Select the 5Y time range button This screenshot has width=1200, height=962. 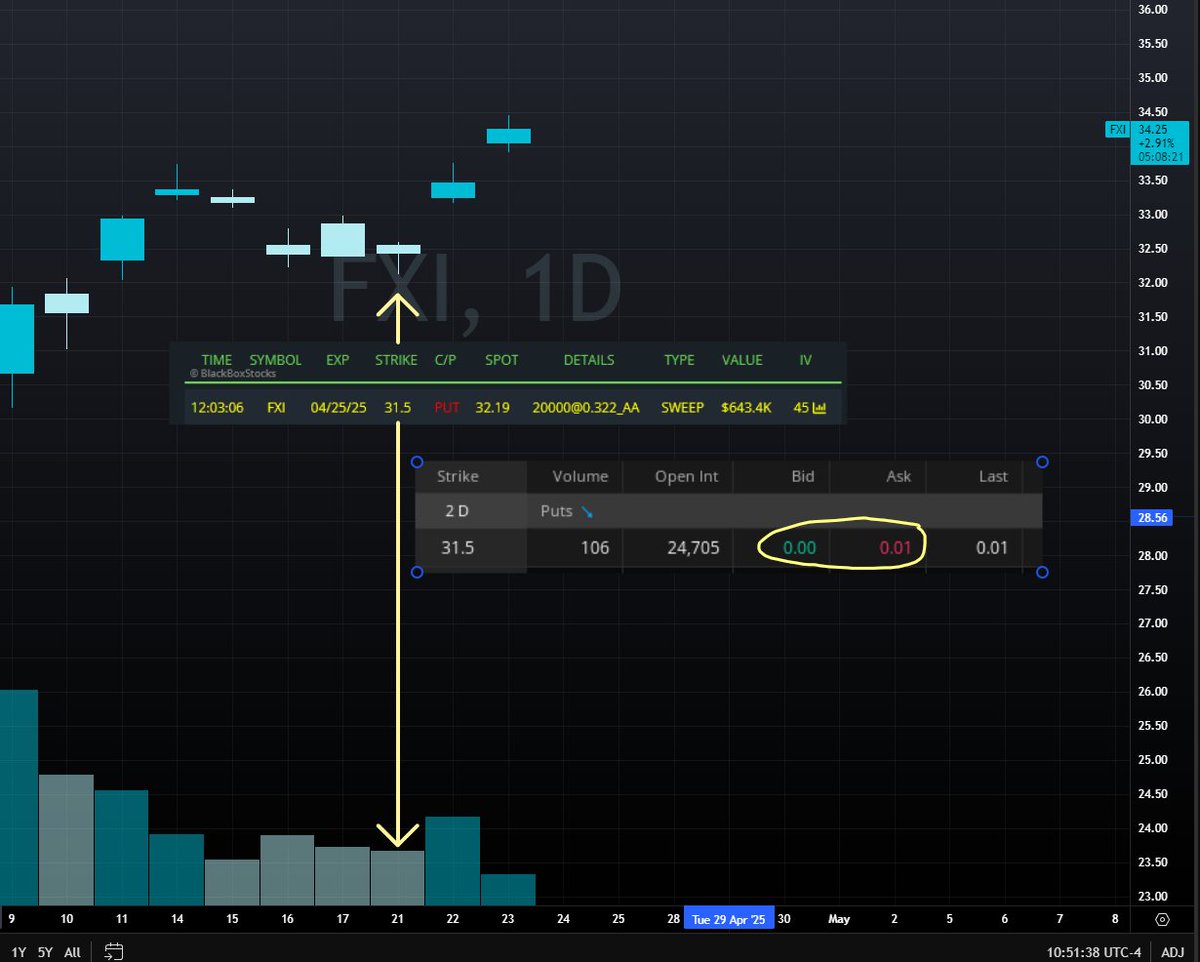pyautogui.click(x=45, y=952)
